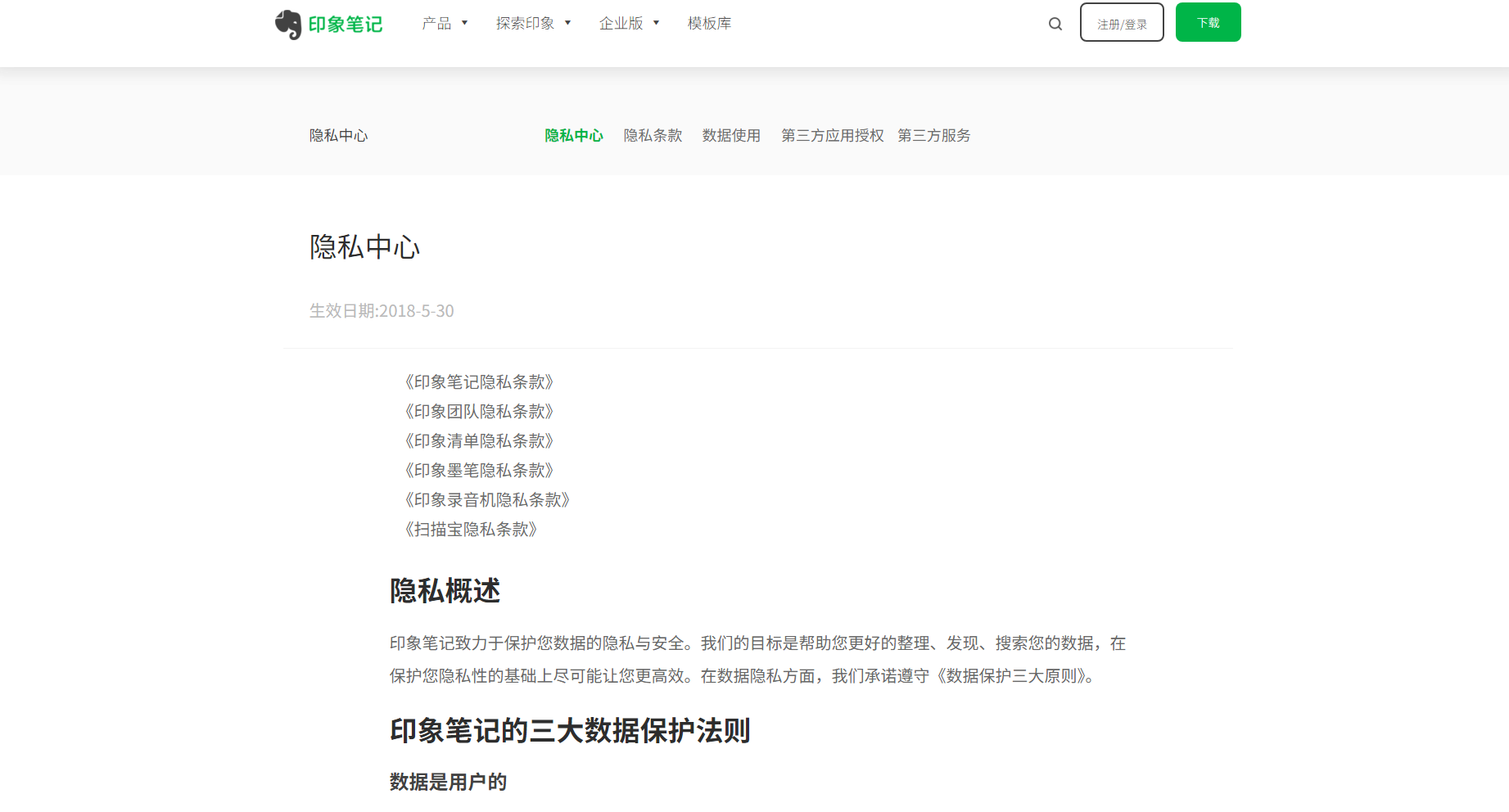This screenshot has width=1509, height=812.
Task: Go to 模板库 in the top navigation
Action: [709, 24]
